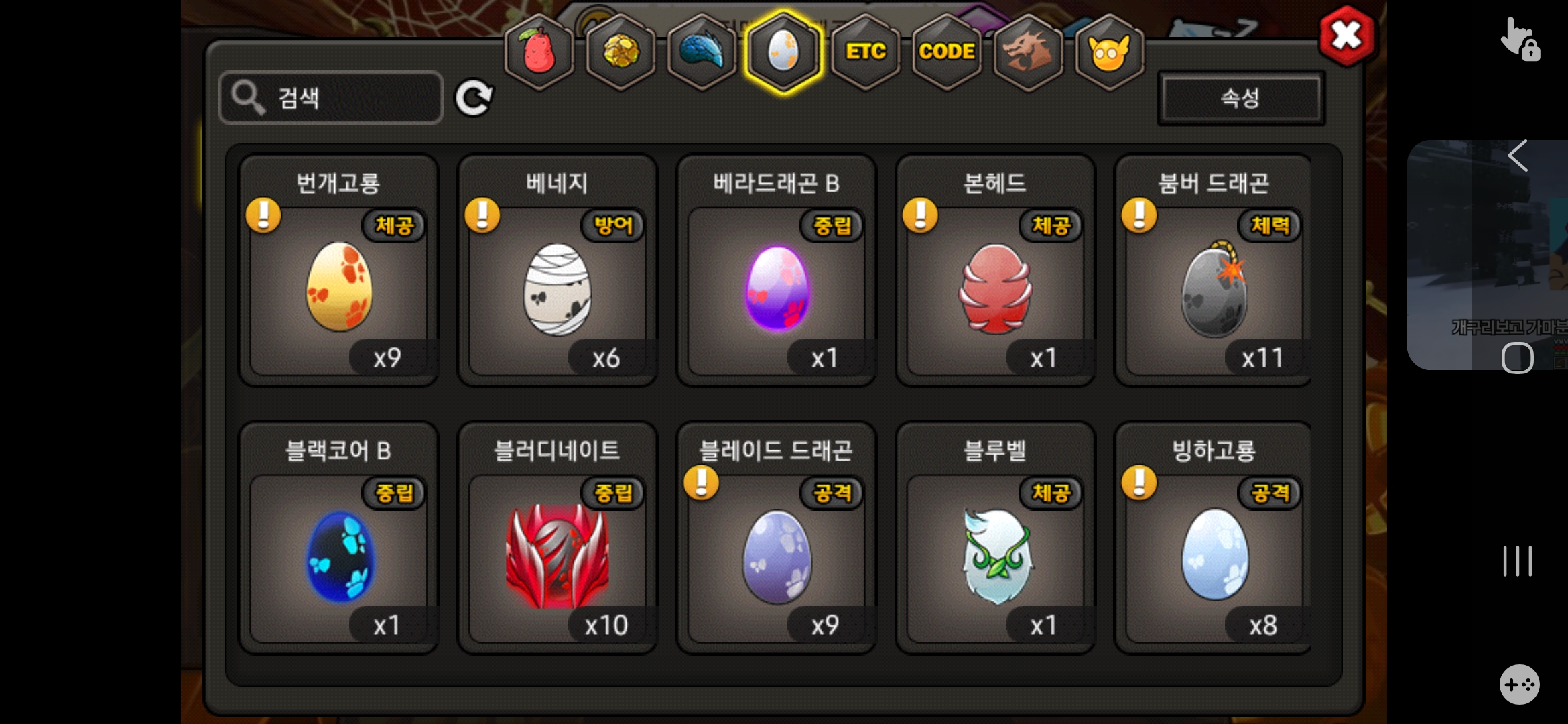Choose the purple 베라드래곤 B egg

[x=777, y=270]
